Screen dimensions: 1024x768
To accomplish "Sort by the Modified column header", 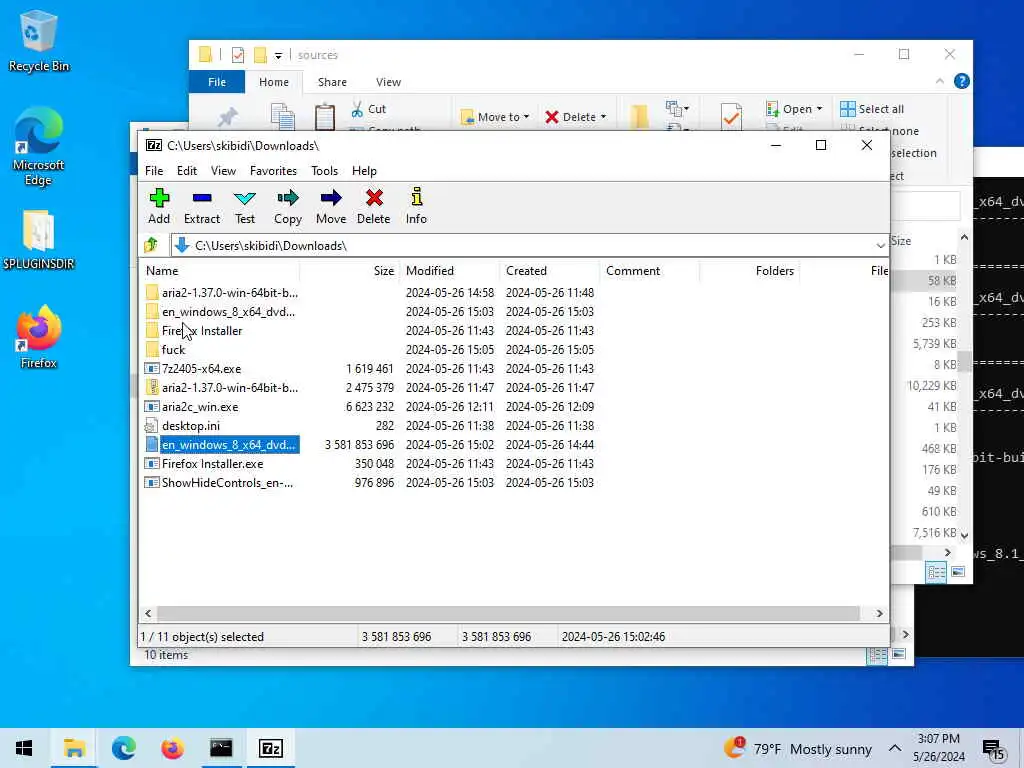I will coord(450,270).
